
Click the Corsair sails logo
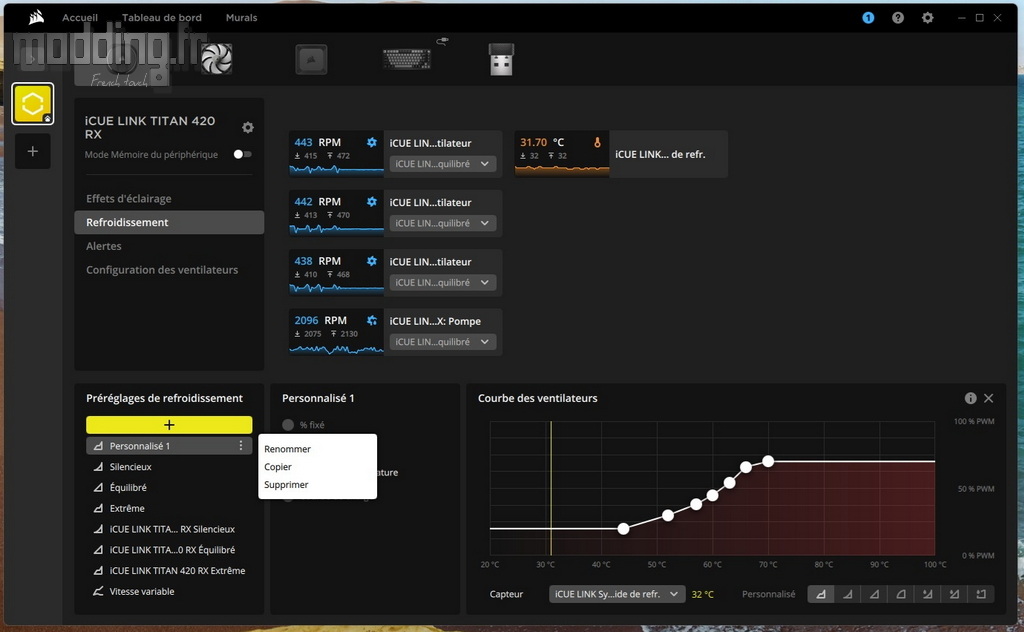click(x=37, y=17)
